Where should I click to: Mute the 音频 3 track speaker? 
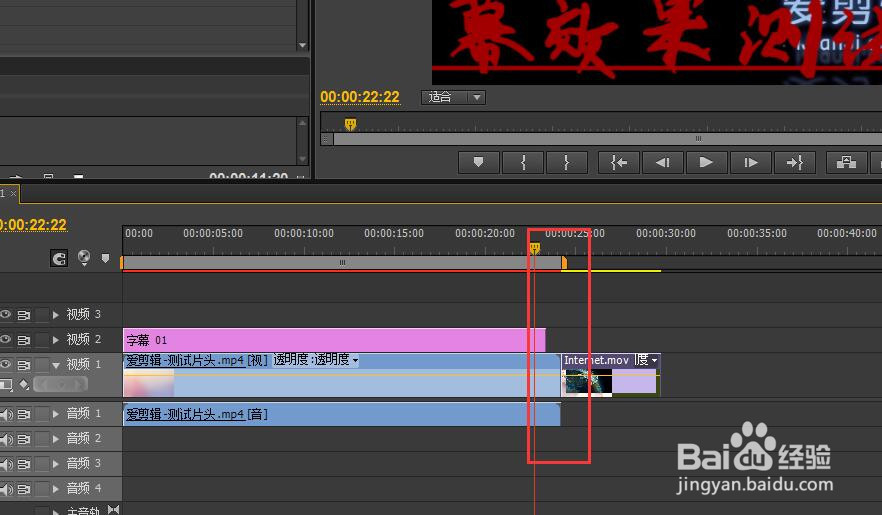pos(6,464)
